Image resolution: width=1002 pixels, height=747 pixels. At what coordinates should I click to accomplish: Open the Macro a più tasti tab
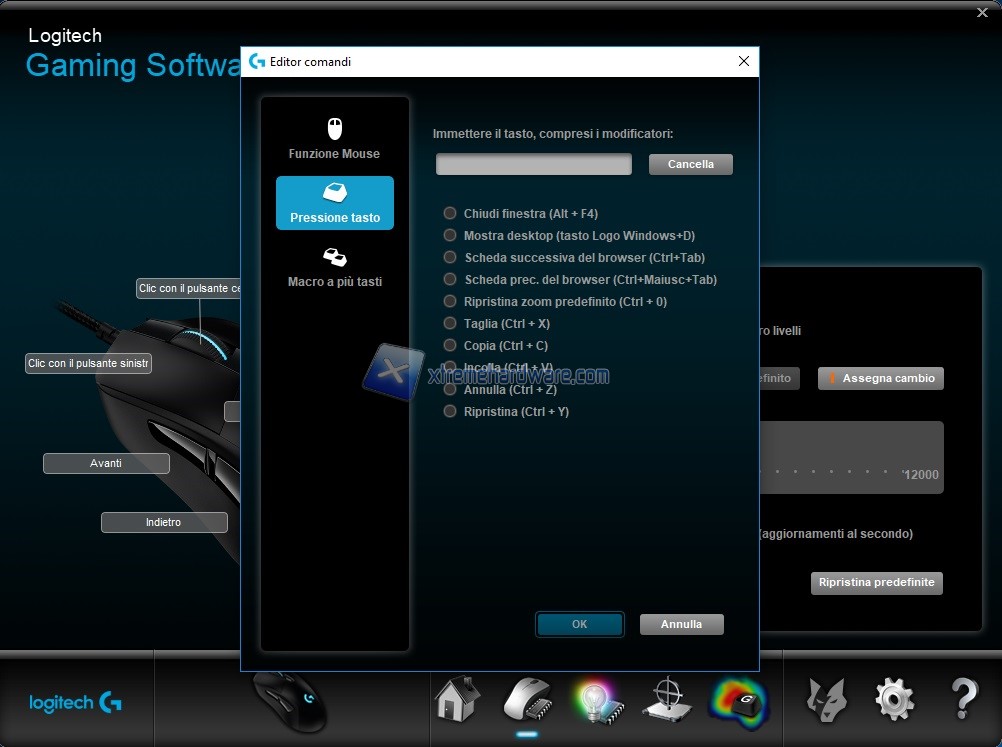point(335,267)
